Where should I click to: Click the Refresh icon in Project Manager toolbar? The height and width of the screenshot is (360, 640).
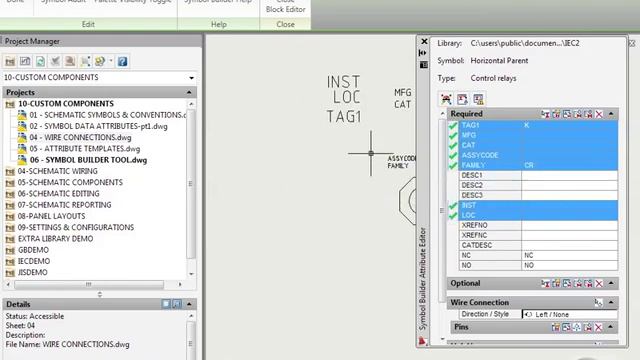point(40,62)
